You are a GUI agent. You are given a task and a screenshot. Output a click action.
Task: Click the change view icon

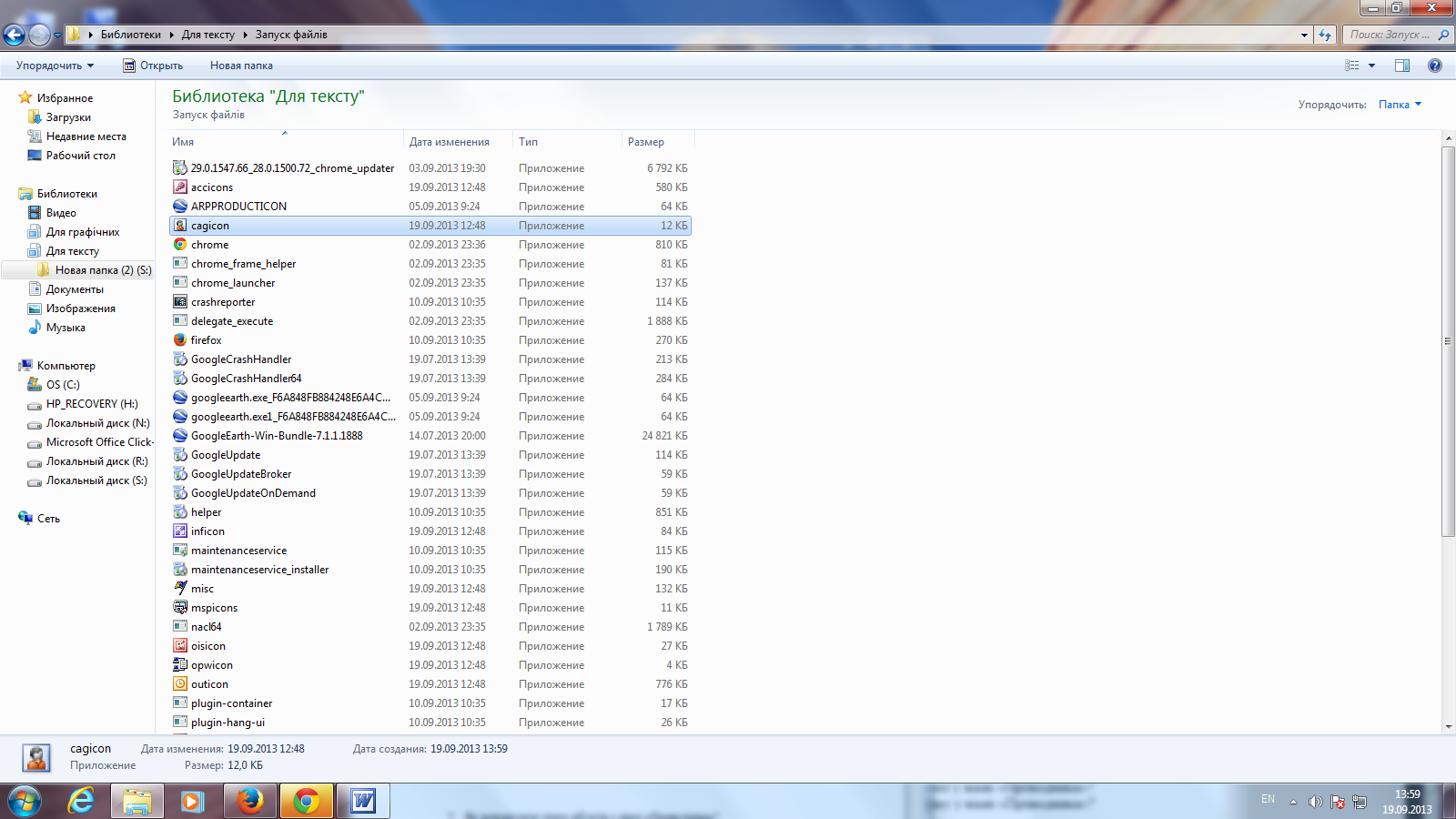tap(1352, 66)
